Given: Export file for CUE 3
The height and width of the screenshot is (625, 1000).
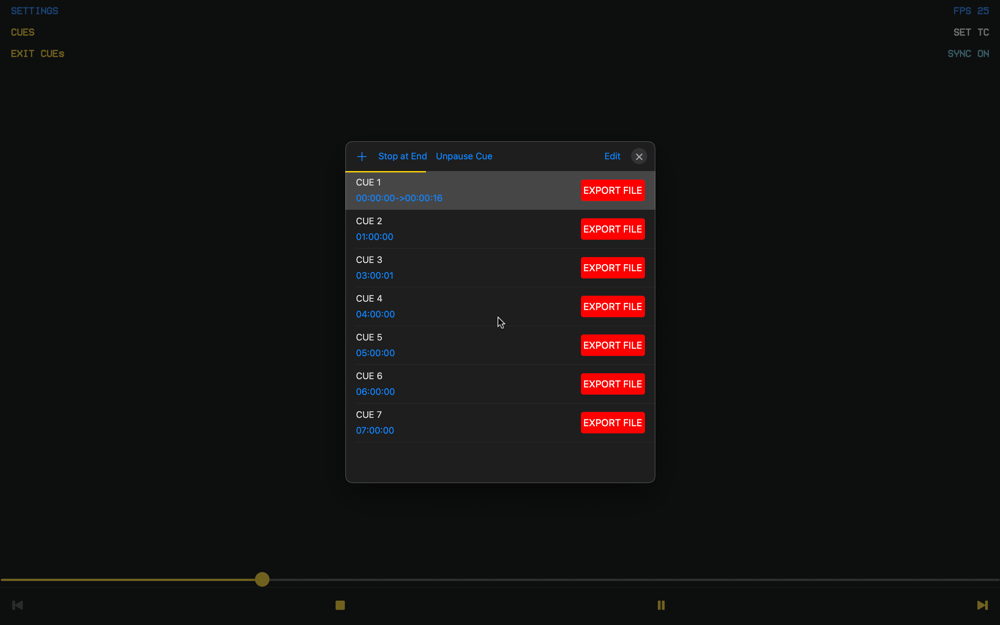Looking at the screenshot, I should (x=612, y=268).
